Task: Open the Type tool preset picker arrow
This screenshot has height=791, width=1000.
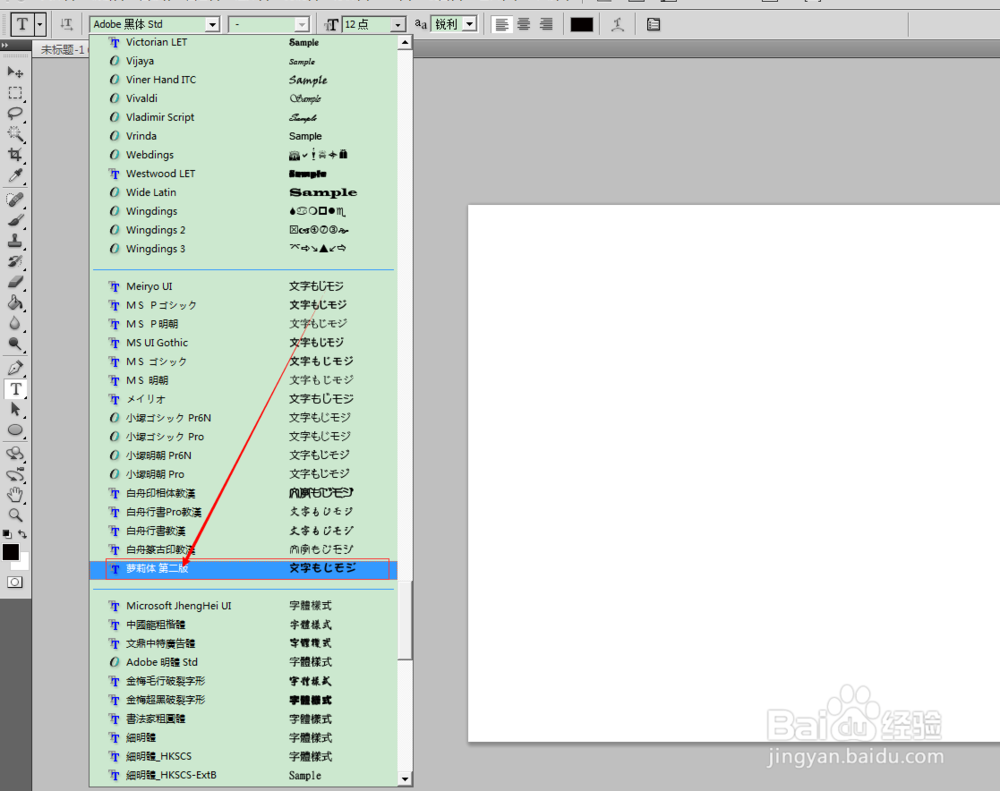Action: 40,24
